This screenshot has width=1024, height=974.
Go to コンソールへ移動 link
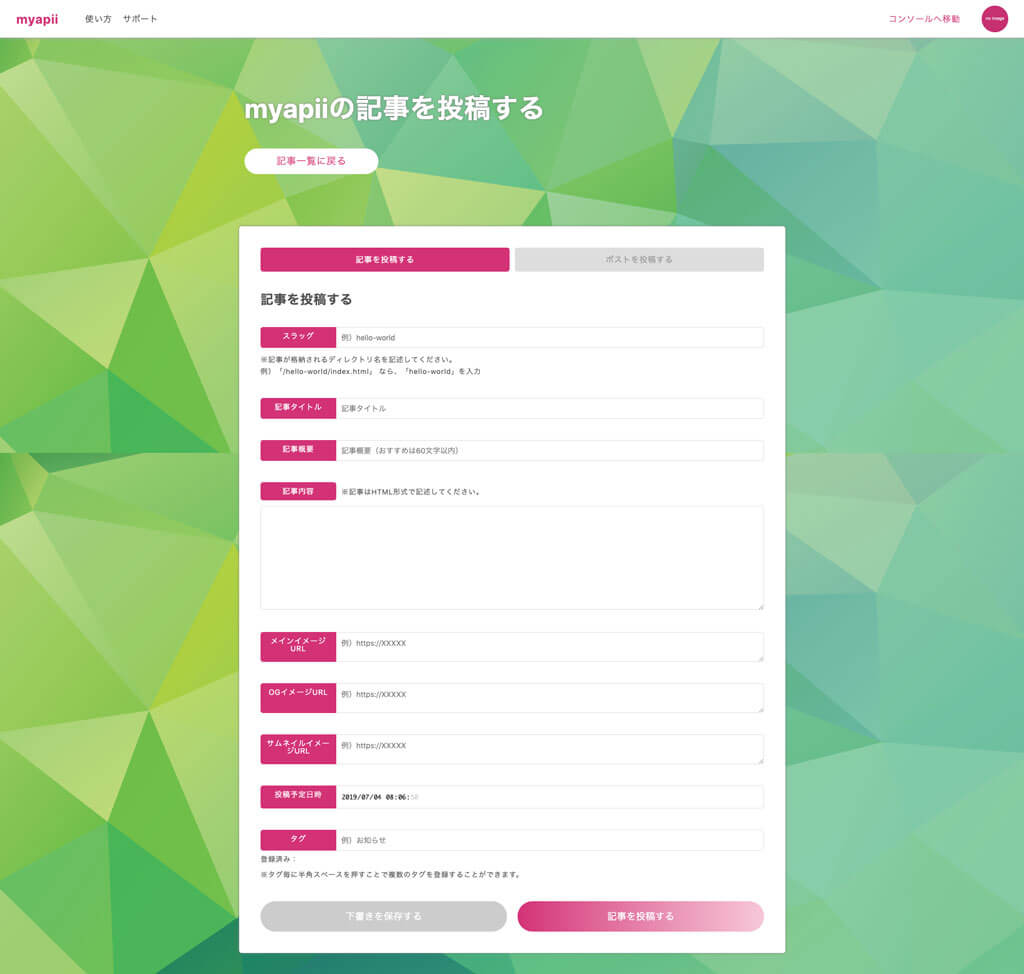tap(923, 19)
